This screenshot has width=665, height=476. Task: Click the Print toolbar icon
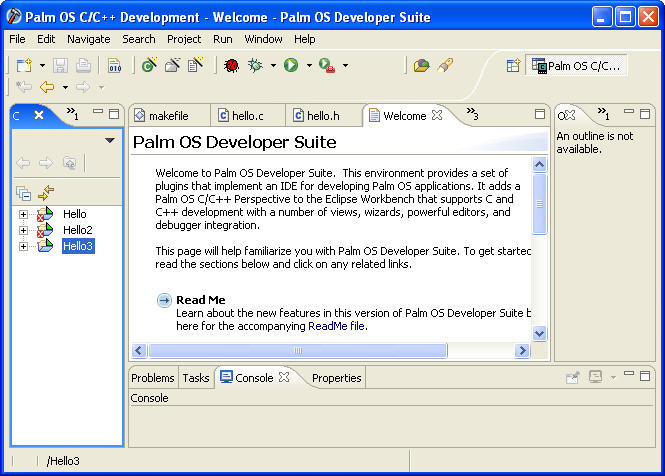[x=83, y=65]
